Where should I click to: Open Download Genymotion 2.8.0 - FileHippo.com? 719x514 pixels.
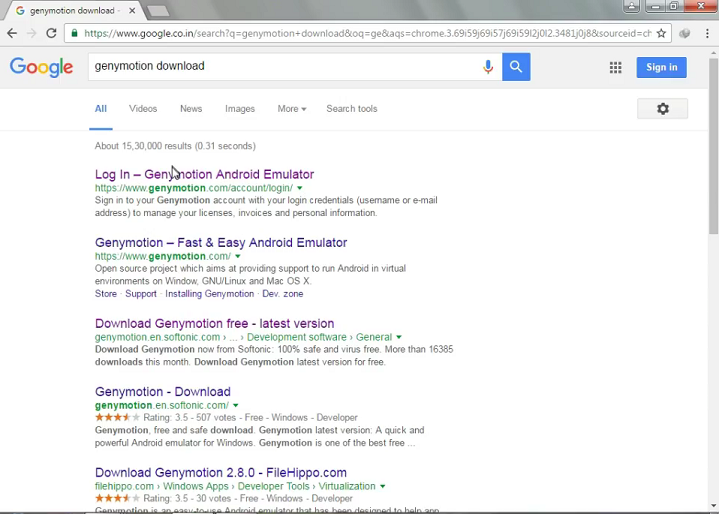pos(221,472)
